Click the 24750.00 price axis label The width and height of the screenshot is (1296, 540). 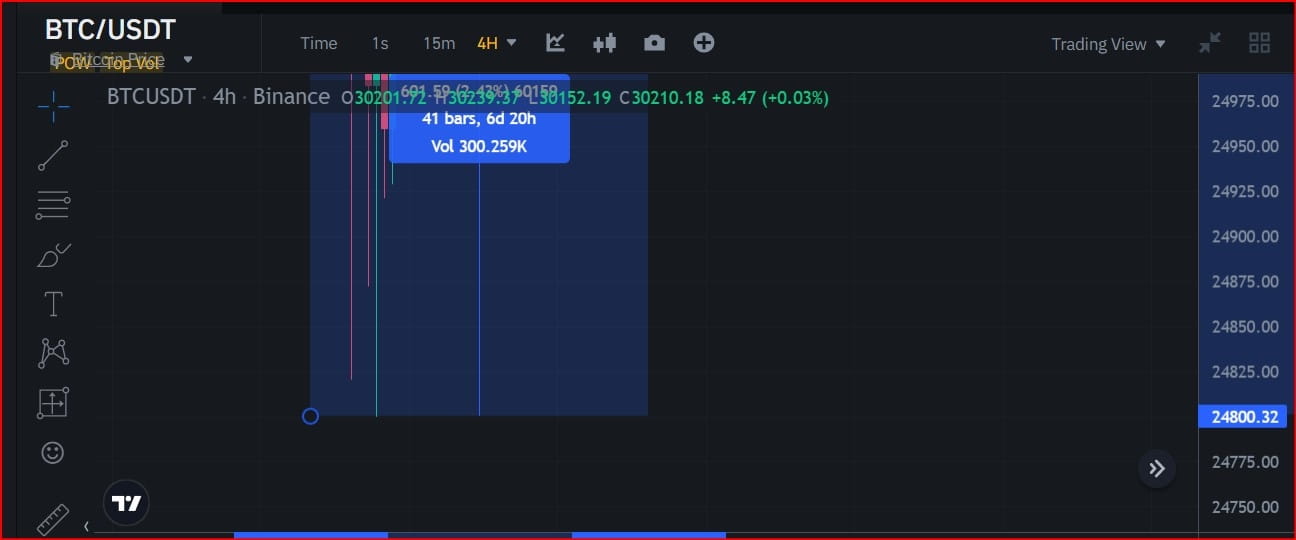(1245, 507)
